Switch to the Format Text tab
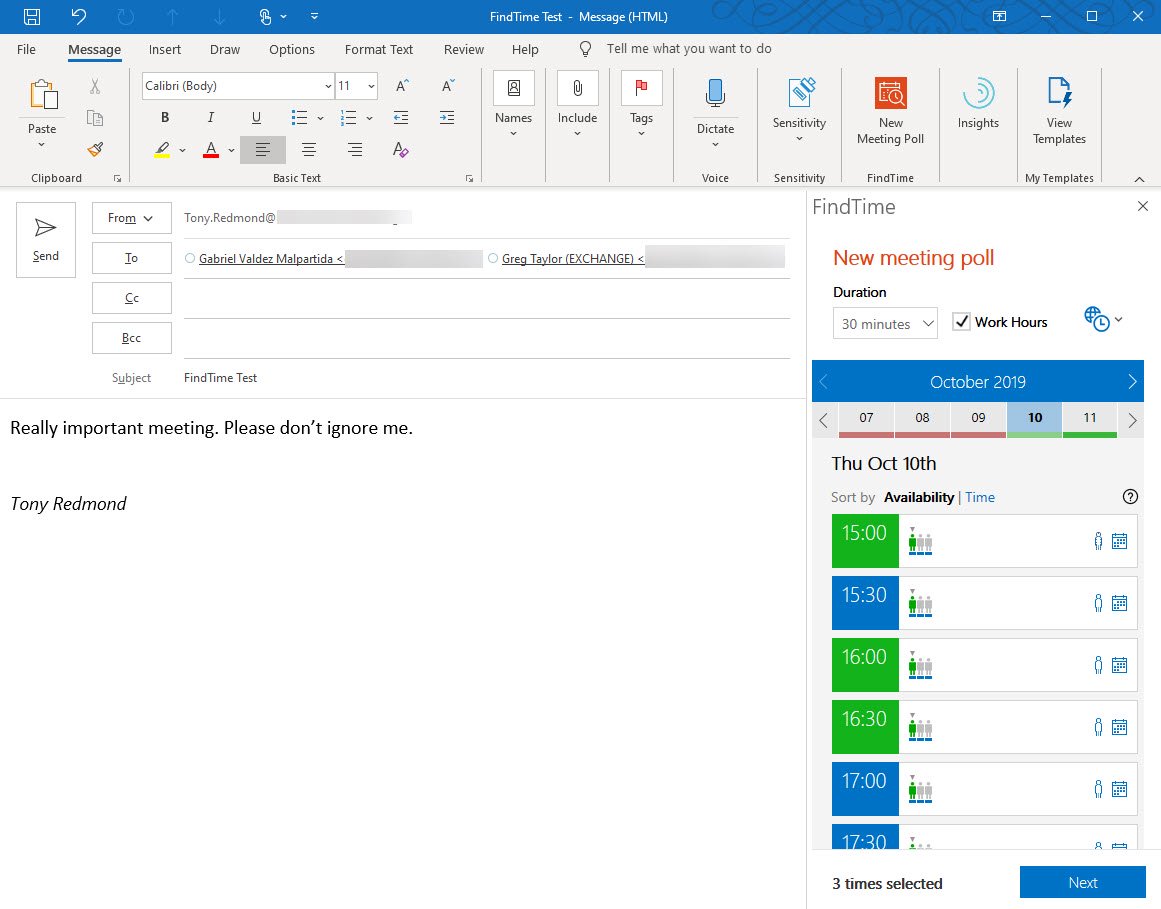1161x909 pixels. [x=378, y=49]
